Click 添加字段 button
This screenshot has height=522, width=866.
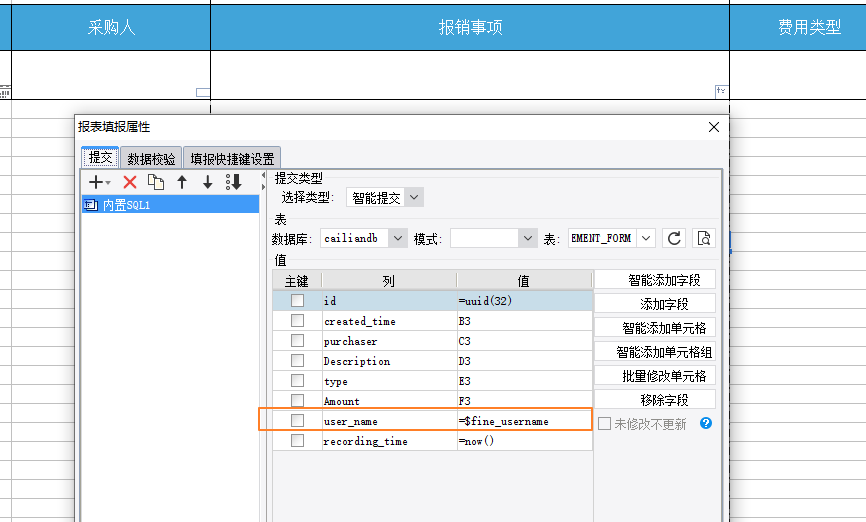655,303
